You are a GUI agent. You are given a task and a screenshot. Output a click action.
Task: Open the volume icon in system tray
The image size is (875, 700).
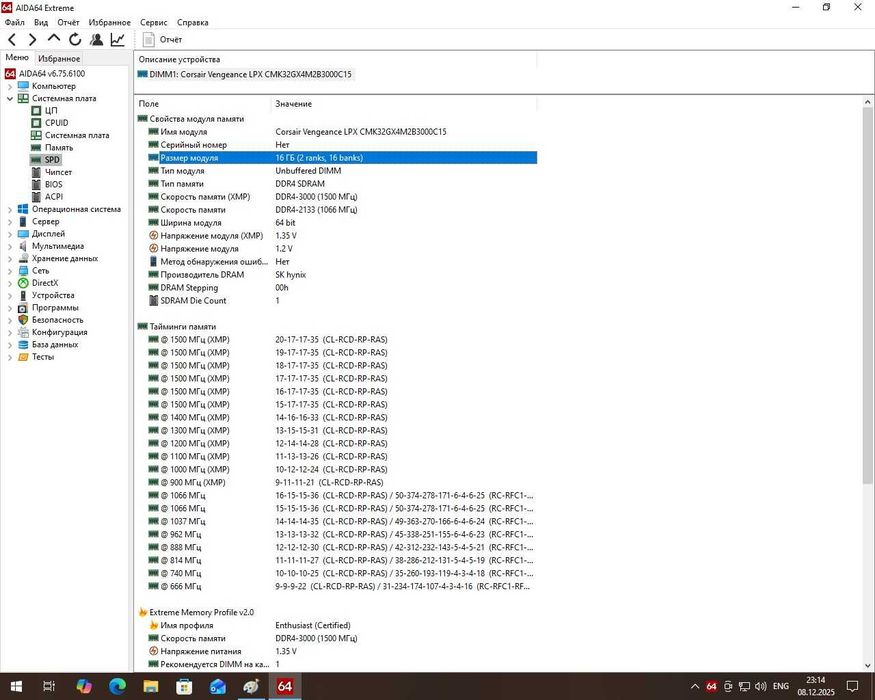click(760, 686)
